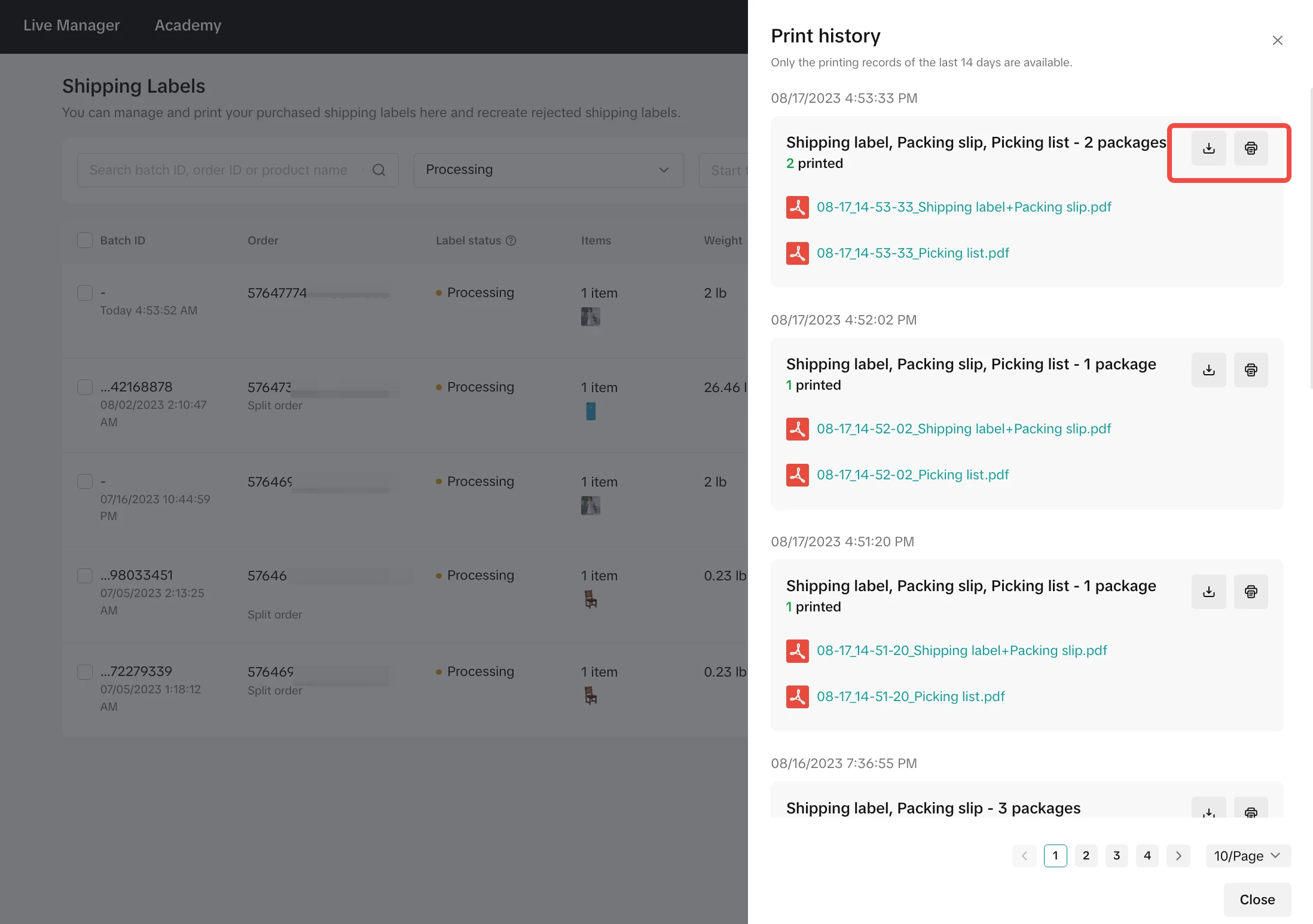Select the ...98033451 batch checkbox

pos(85,576)
